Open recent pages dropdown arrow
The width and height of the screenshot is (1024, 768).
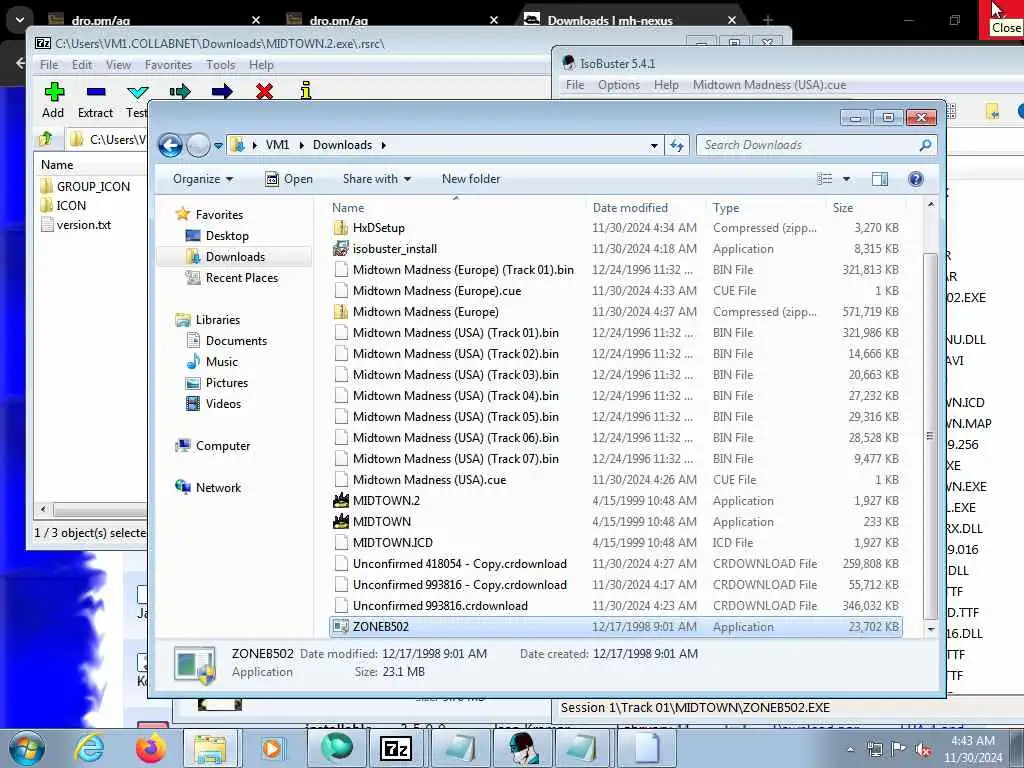[x=218, y=146]
